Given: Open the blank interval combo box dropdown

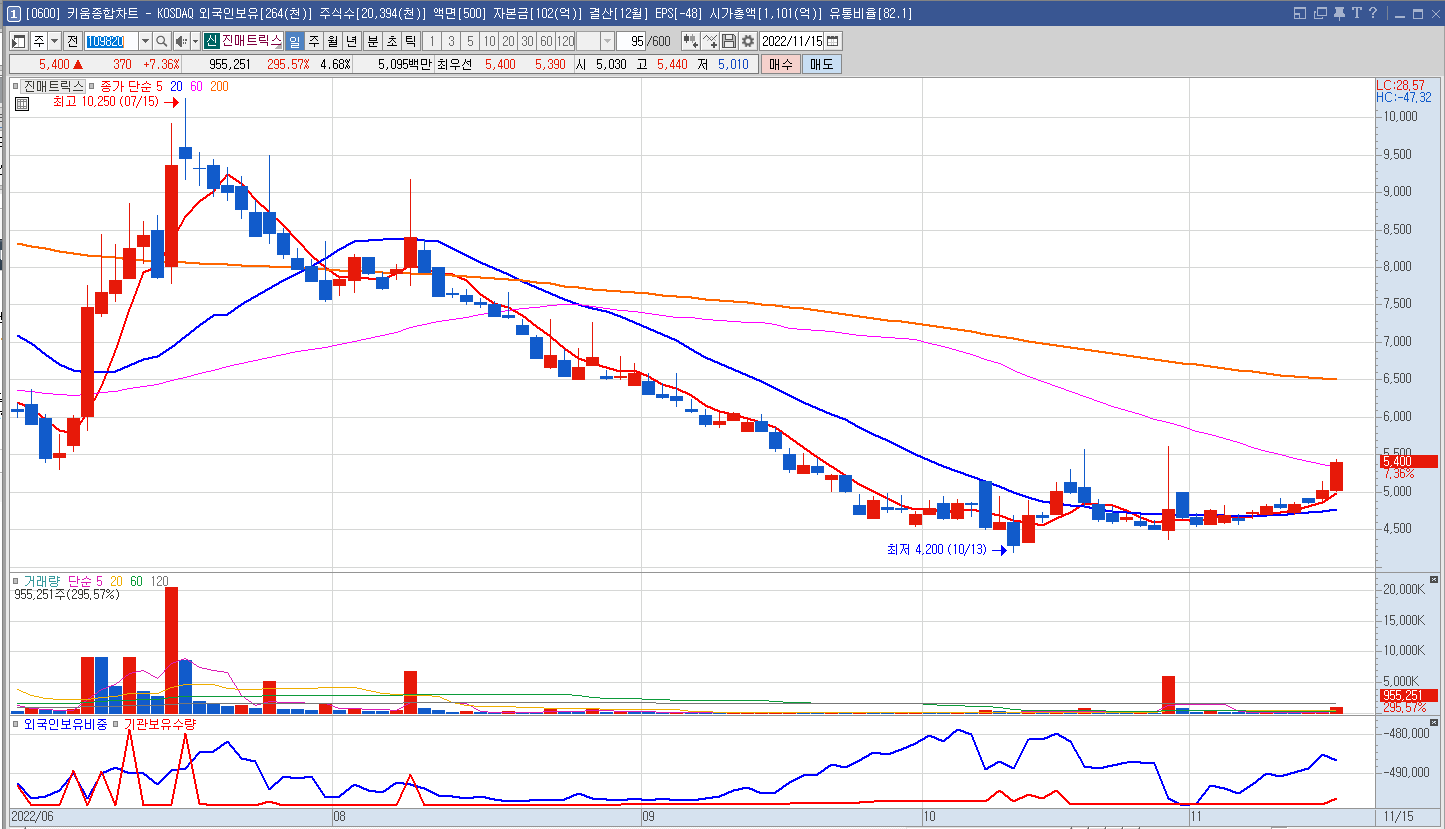Looking at the screenshot, I should 607,41.
